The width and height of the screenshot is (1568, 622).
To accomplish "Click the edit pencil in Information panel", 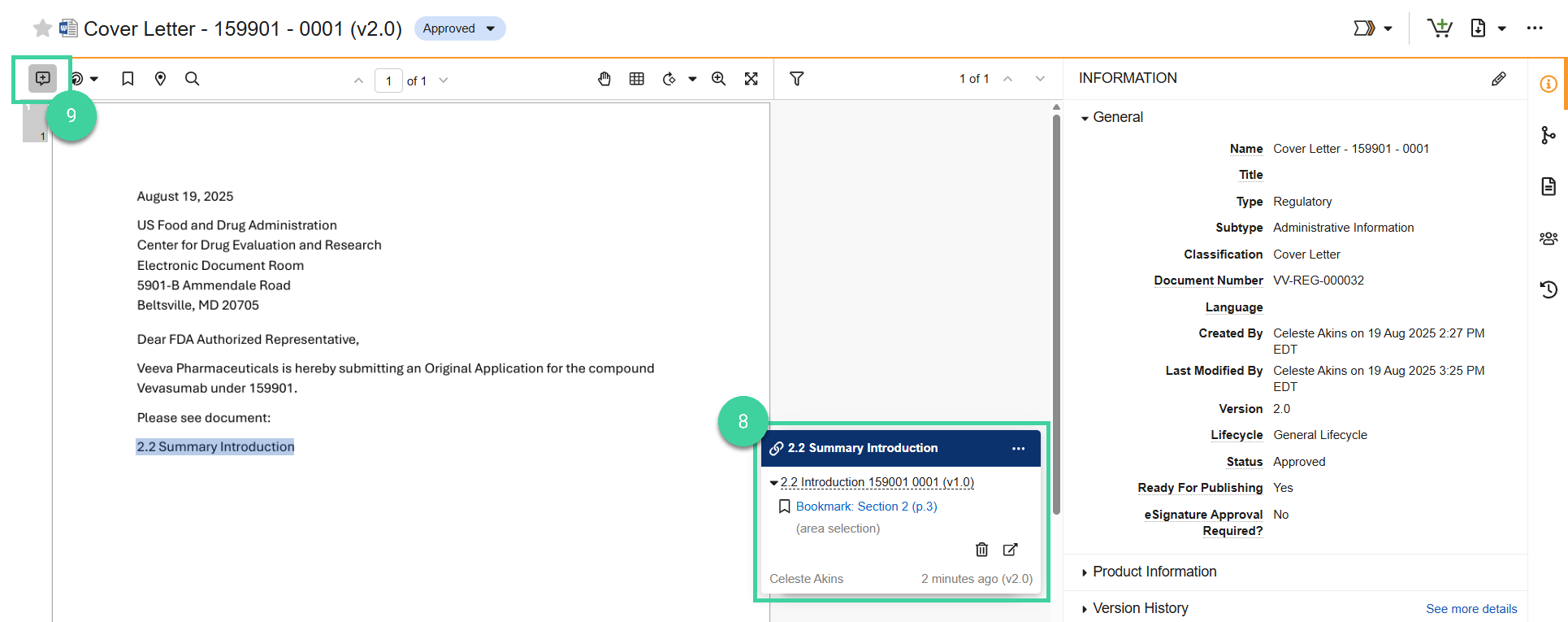I will tap(1499, 79).
